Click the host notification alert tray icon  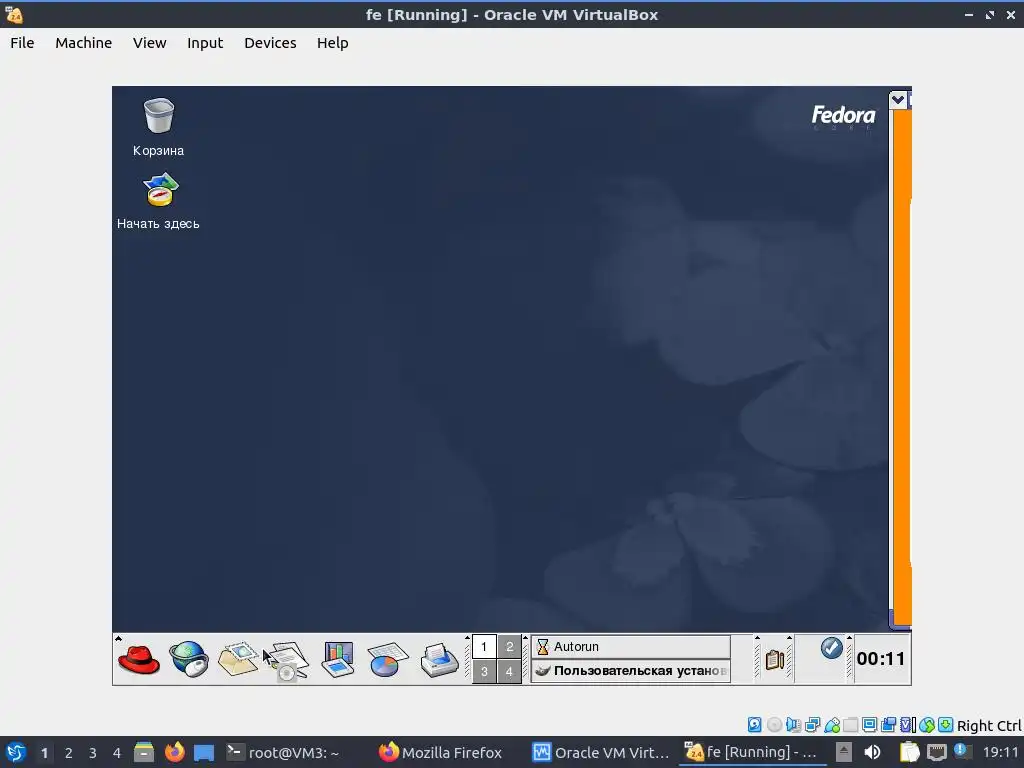click(963, 751)
